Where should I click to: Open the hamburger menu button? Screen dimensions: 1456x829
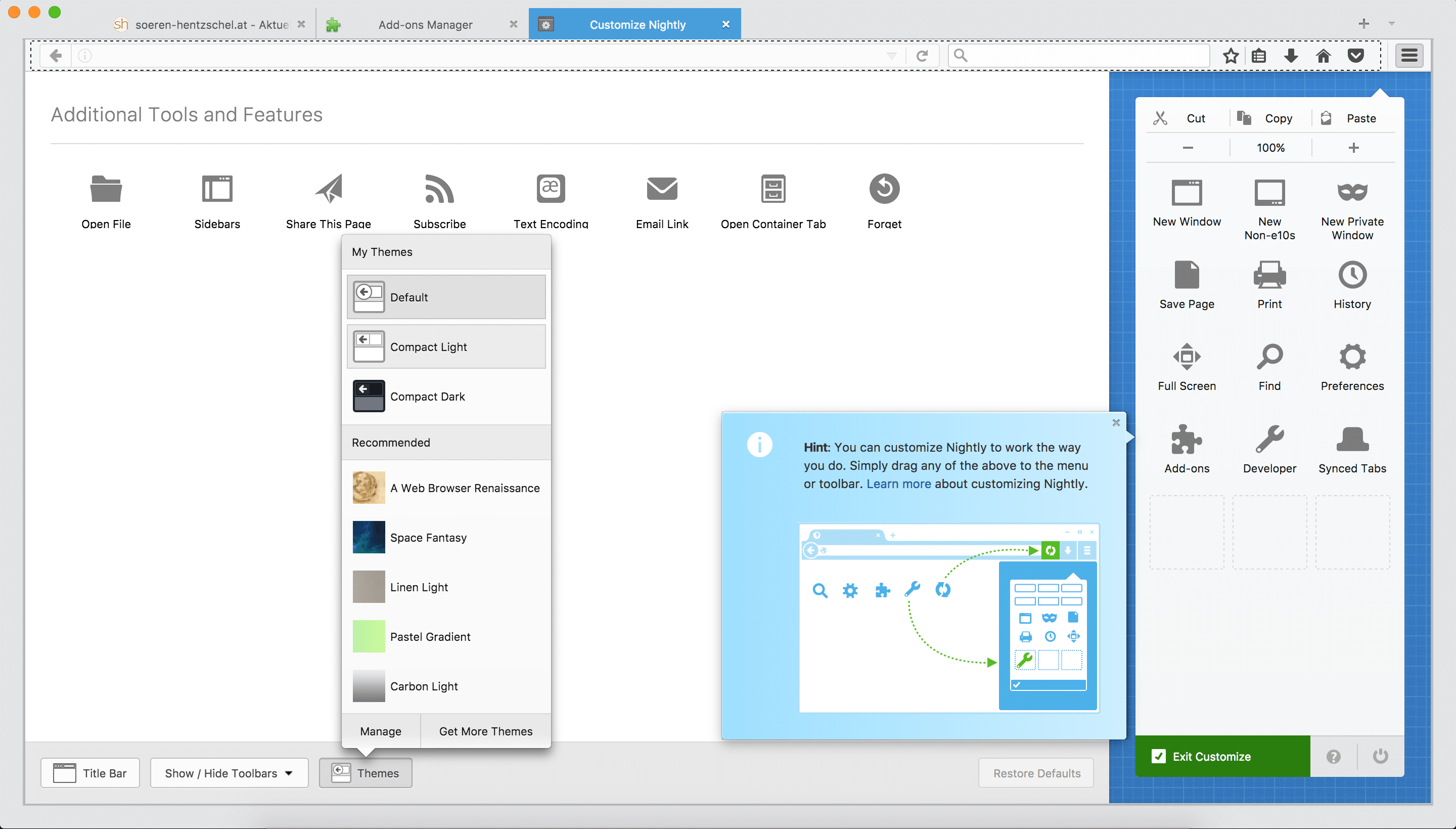click(1409, 55)
